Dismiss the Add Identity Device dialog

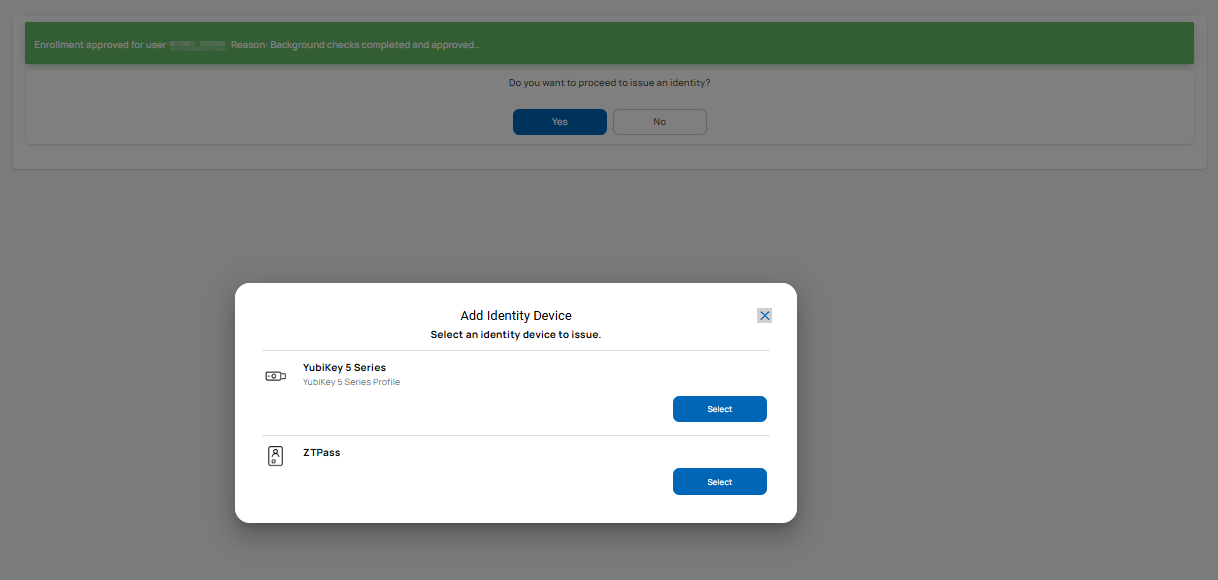764,315
